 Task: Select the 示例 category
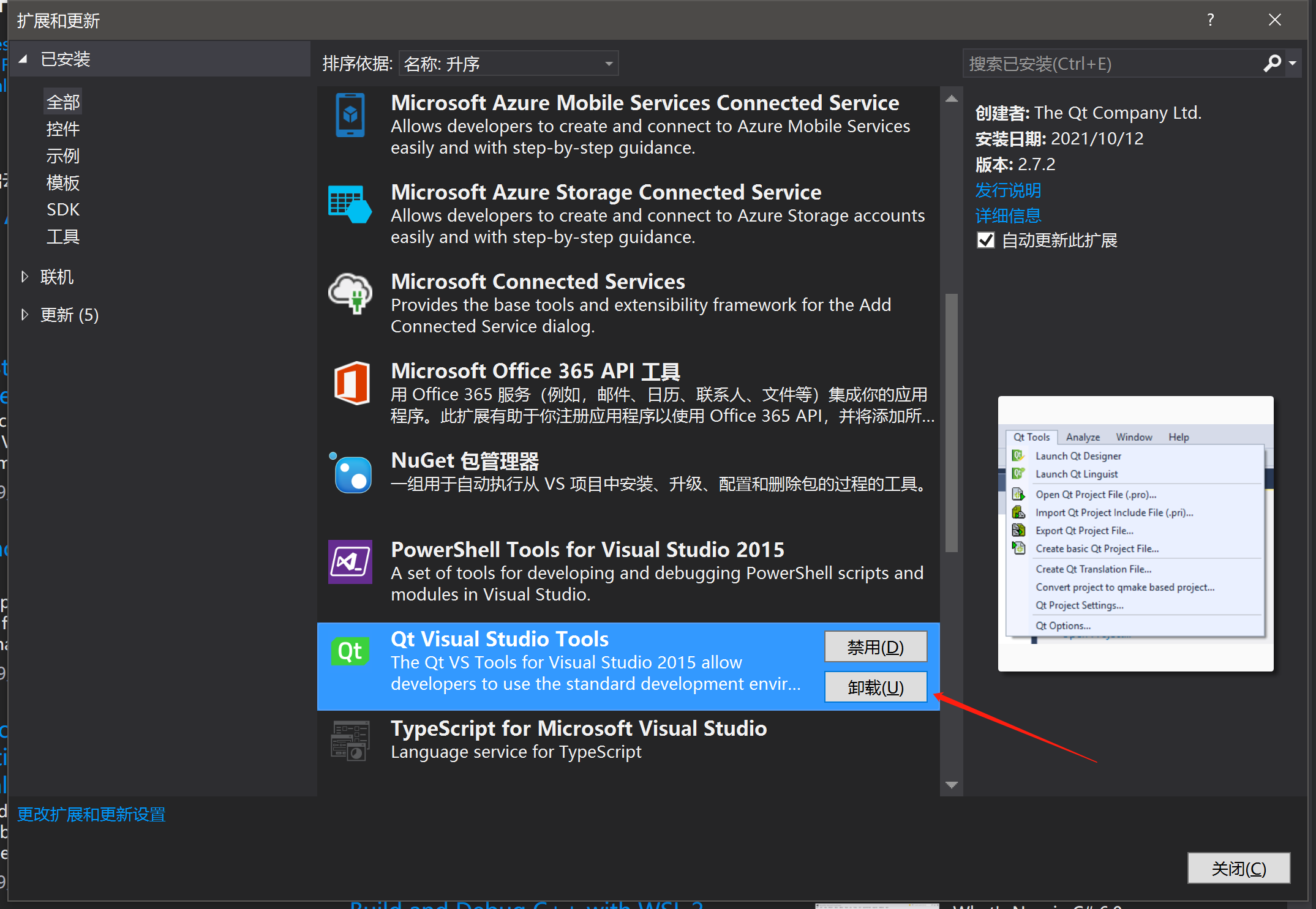(63, 156)
